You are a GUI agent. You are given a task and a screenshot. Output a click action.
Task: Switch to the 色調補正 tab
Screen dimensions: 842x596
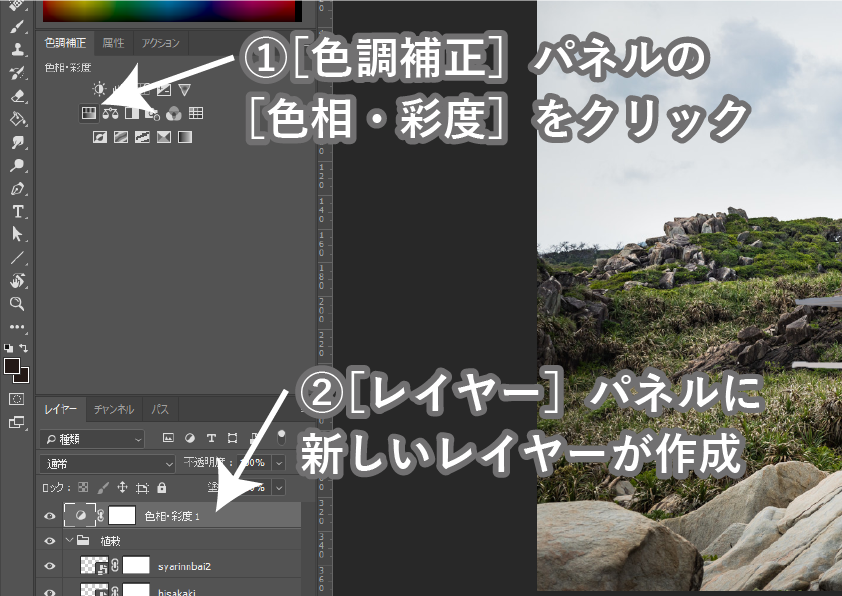(65, 43)
